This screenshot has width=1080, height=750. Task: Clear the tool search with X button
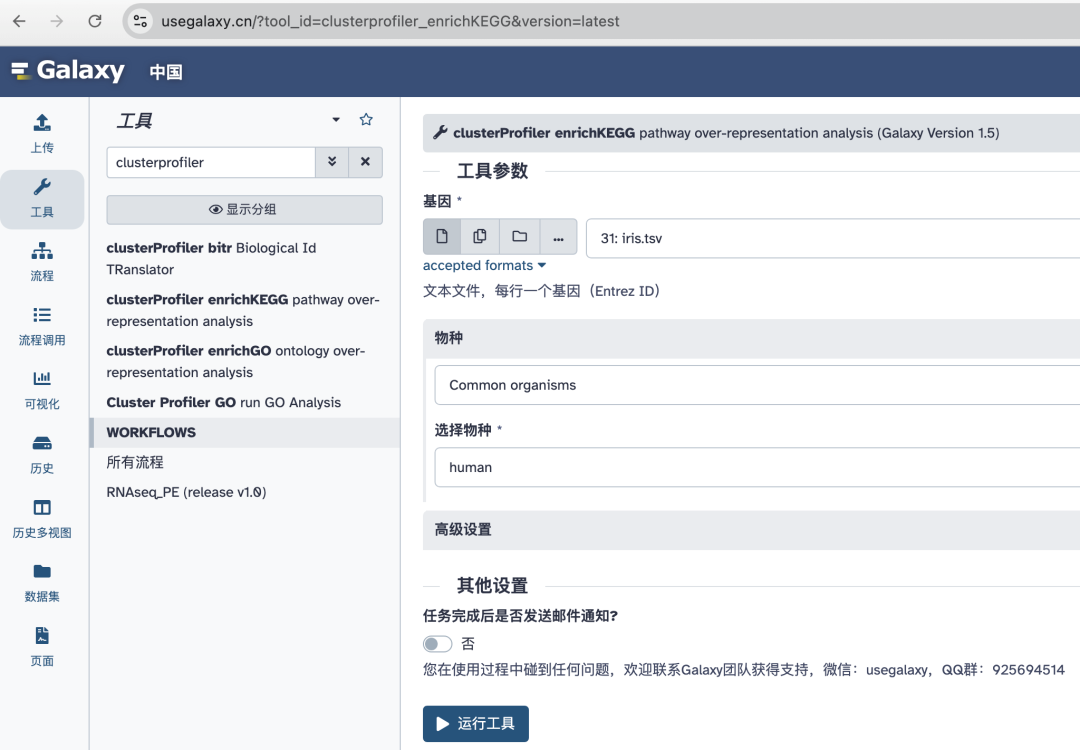(x=365, y=162)
